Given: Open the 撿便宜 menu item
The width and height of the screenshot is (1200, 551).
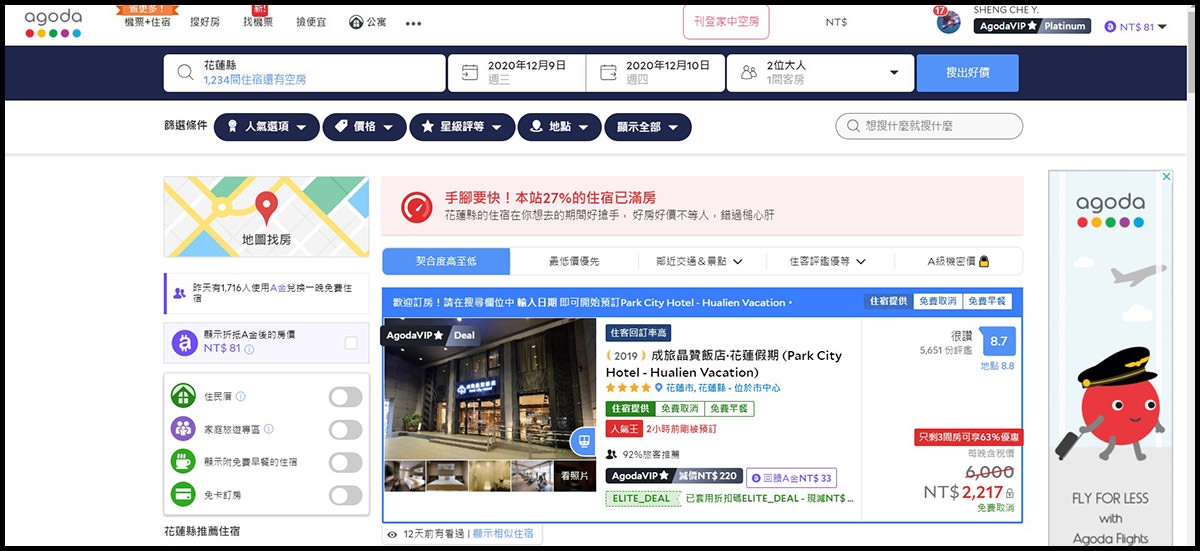Looking at the screenshot, I should [x=312, y=22].
